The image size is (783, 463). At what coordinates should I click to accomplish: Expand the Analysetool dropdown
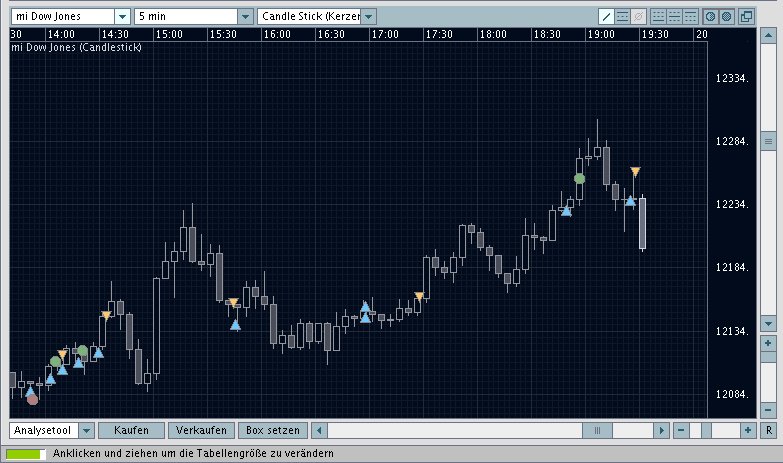(x=86, y=430)
